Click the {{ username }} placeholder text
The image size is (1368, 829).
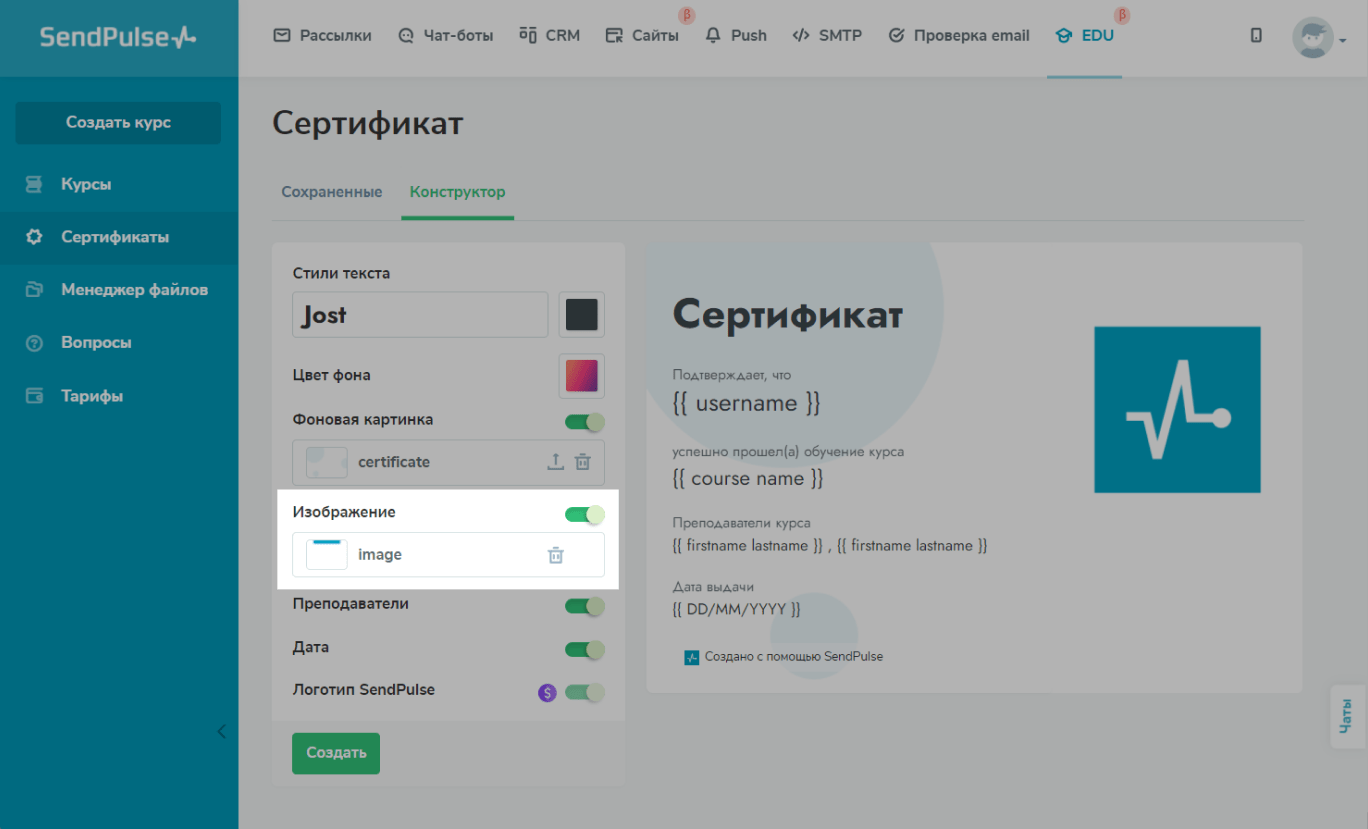[747, 404]
